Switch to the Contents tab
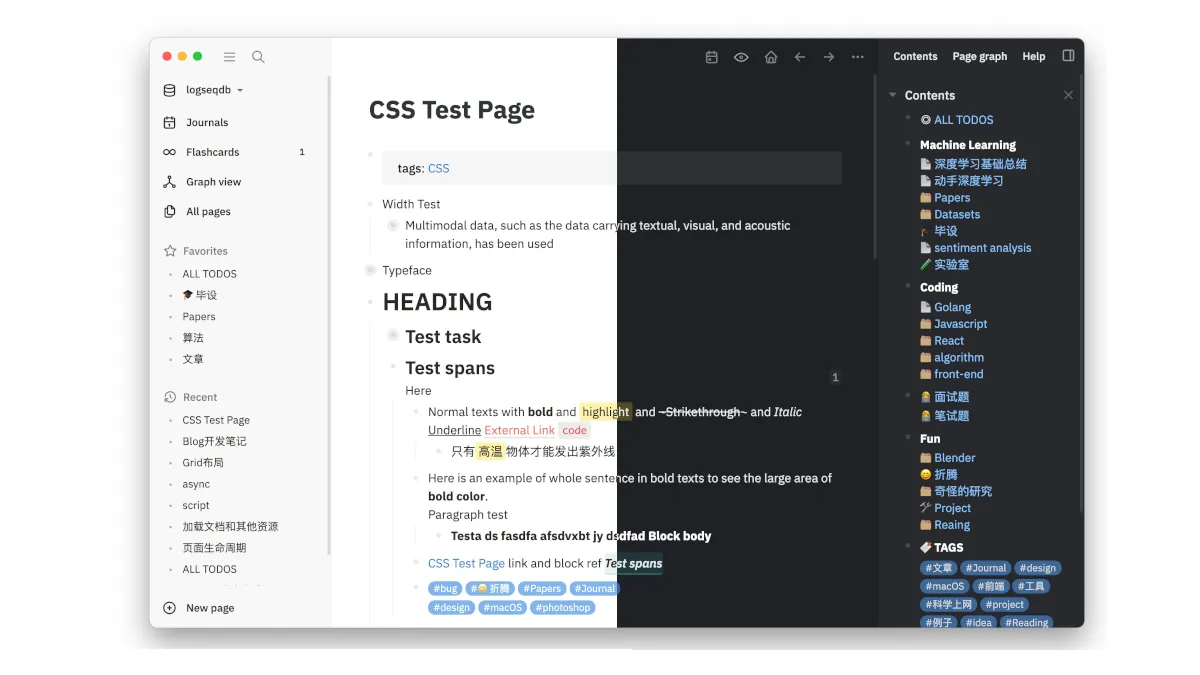1200x675 pixels. [915, 57]
